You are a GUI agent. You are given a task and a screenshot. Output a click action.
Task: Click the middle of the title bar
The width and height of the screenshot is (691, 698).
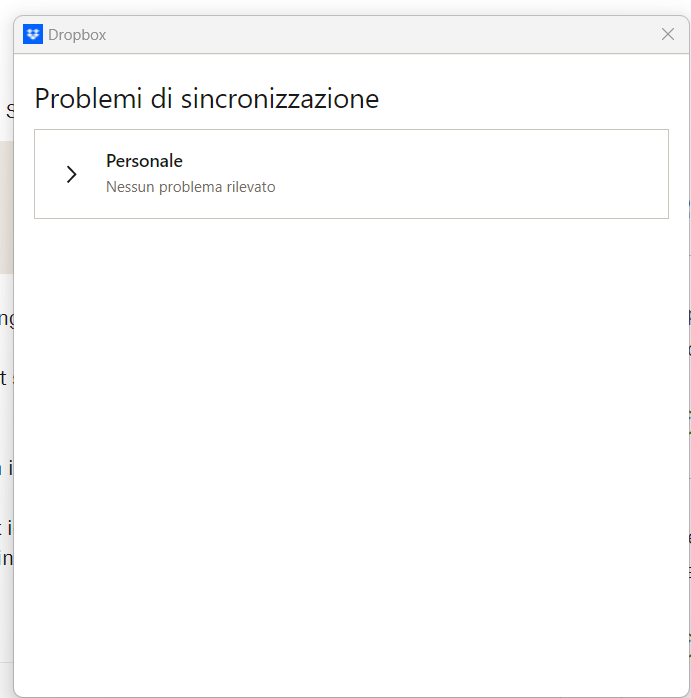(350, 35)
